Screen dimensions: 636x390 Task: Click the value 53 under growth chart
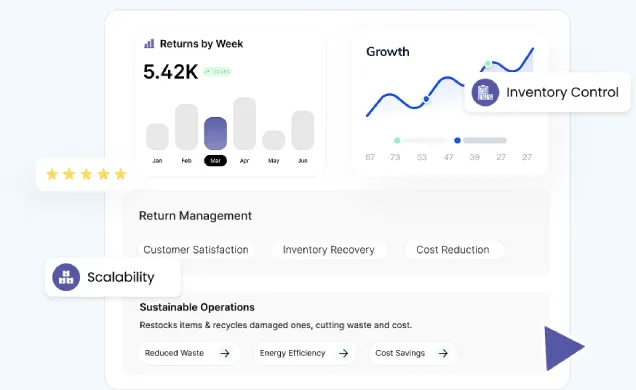click(x=422, y=157)
